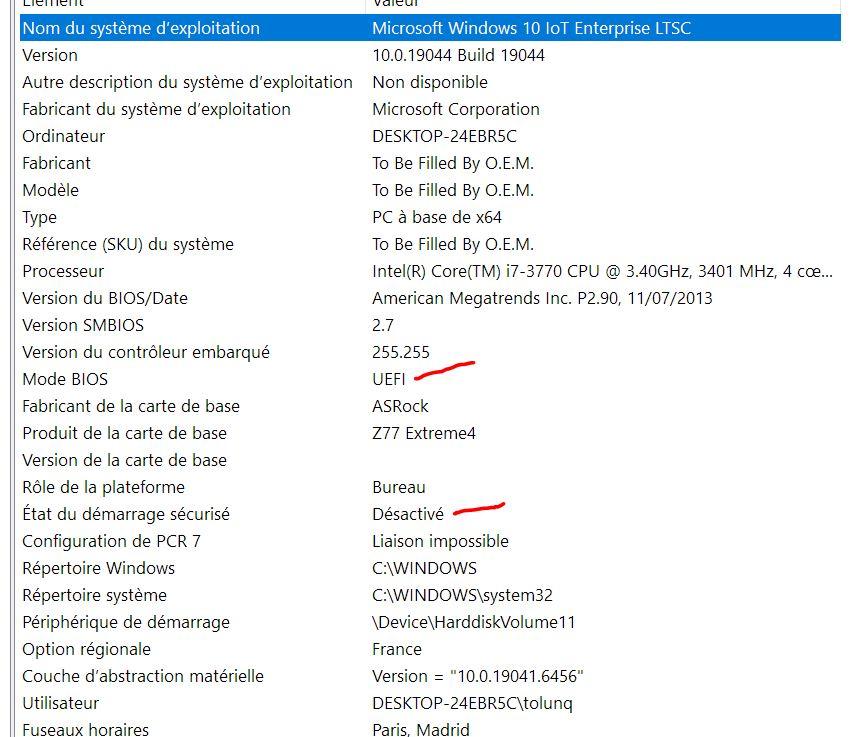Select 'Produit de la carte de base' row
This screenshot has height=737, width=858.
click(124, 433)
